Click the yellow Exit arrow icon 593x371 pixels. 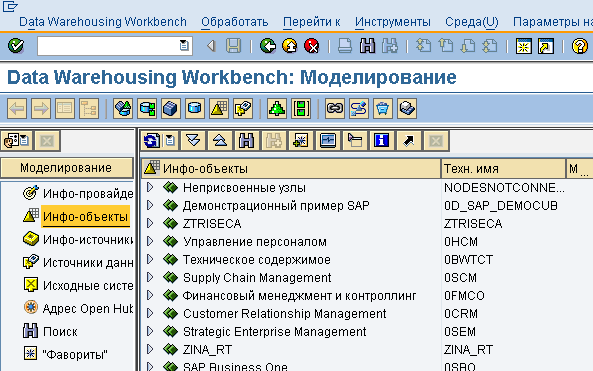[x=290, y=46]
